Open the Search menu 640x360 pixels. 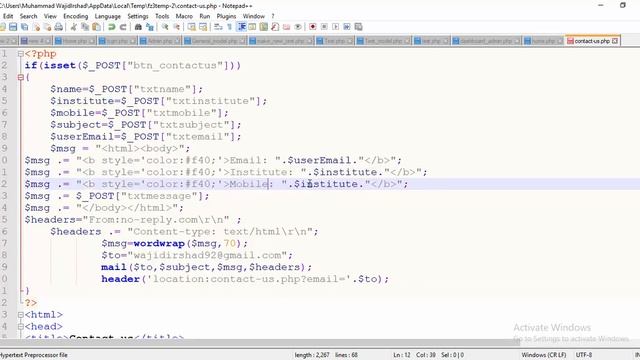point(29,16)
